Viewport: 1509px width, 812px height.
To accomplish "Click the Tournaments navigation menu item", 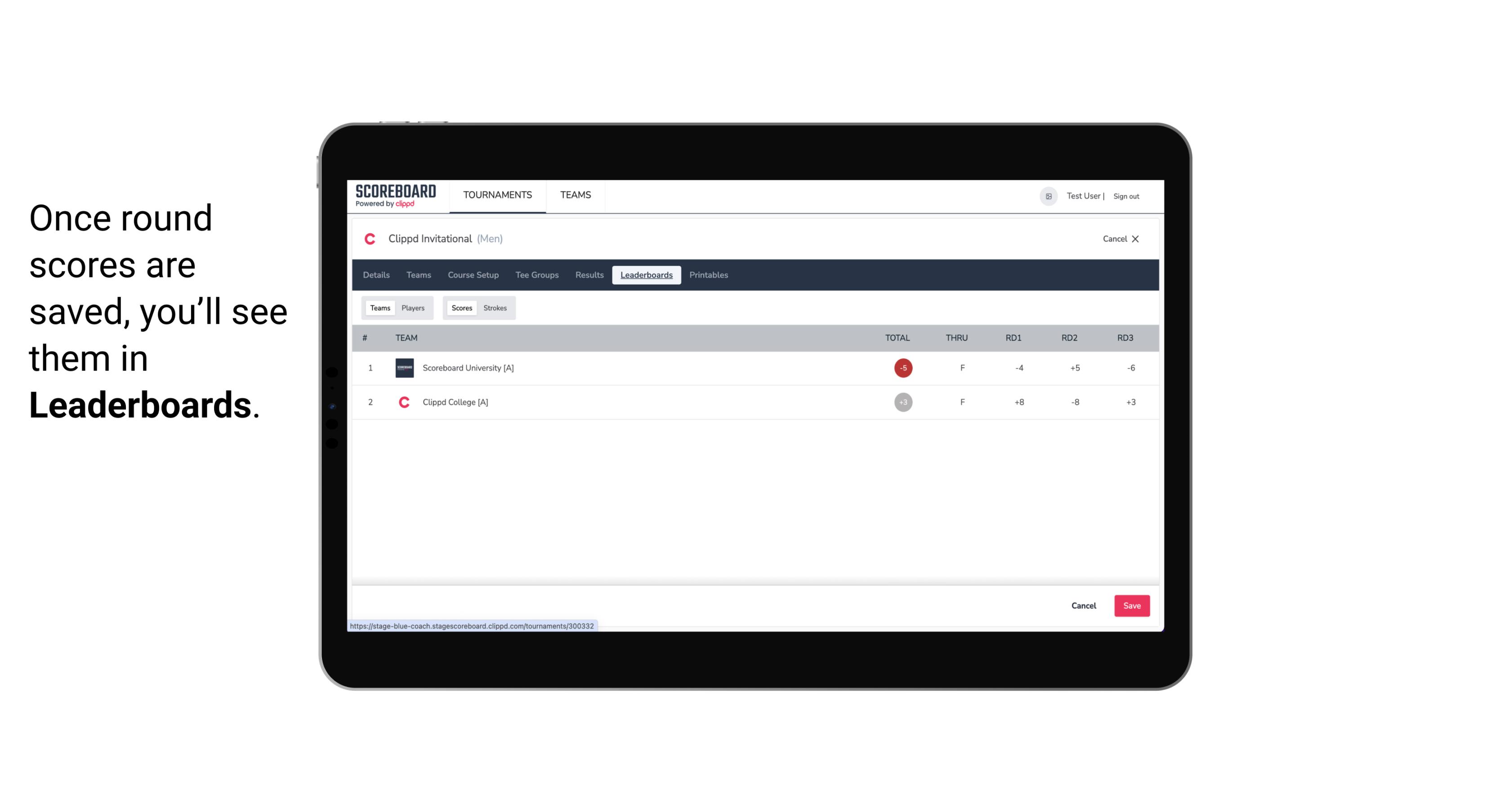I will (x=498, y=195).
